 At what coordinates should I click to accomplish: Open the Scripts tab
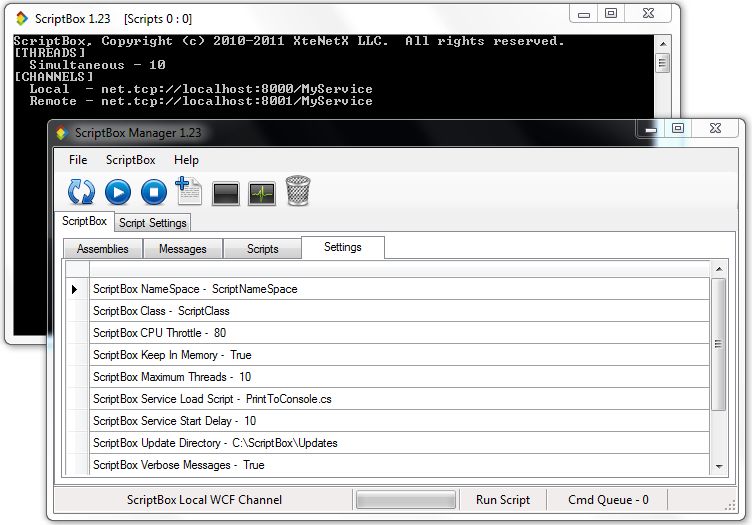[x=262, y=249]
